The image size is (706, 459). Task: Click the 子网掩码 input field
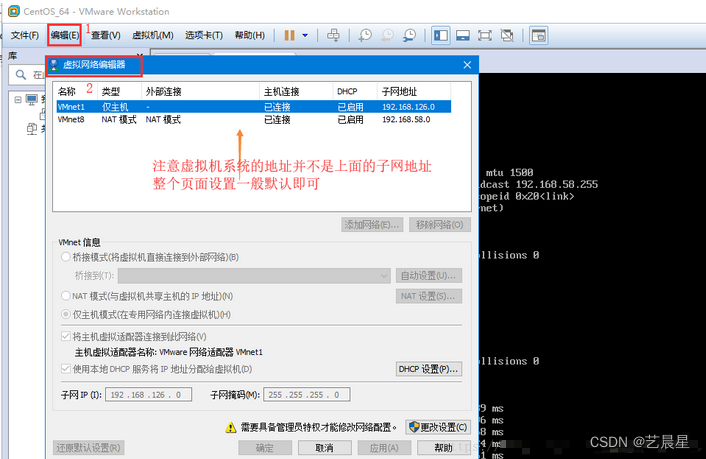click(x=307, y=395)
